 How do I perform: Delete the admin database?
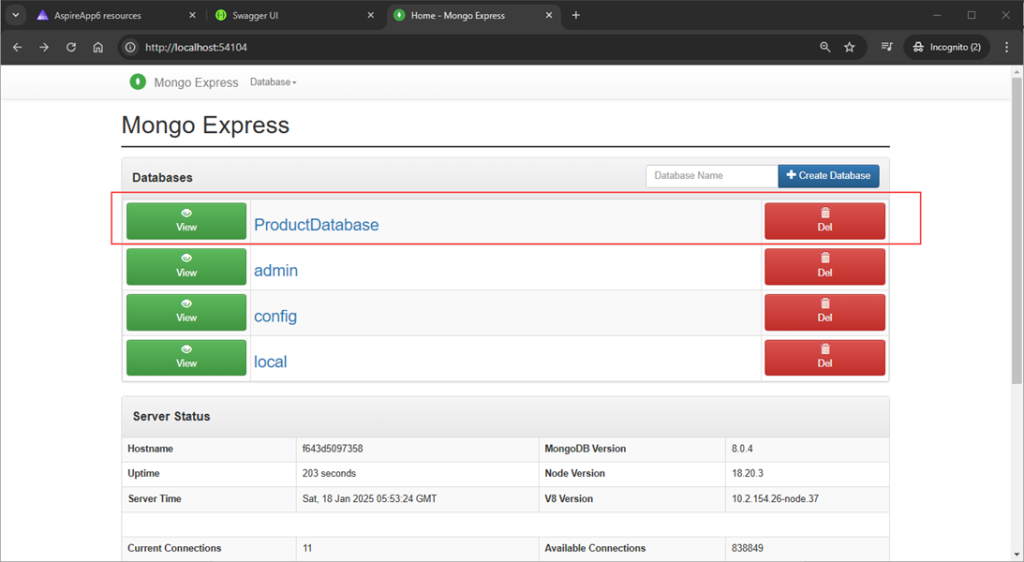pyautogui.click(x=825, y=266)
